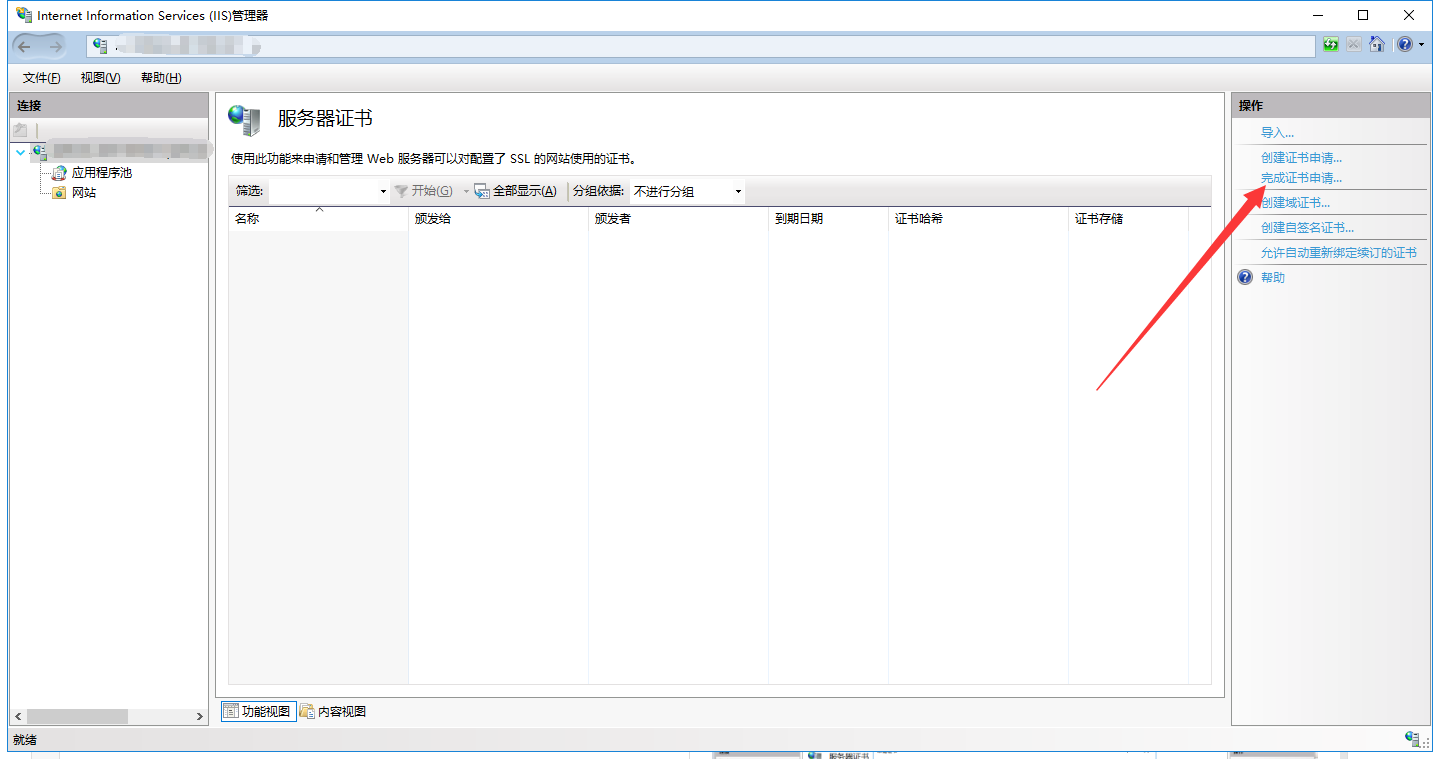Select the 网站 tree node
The image size is (1440, 759).
coord(84,193)
